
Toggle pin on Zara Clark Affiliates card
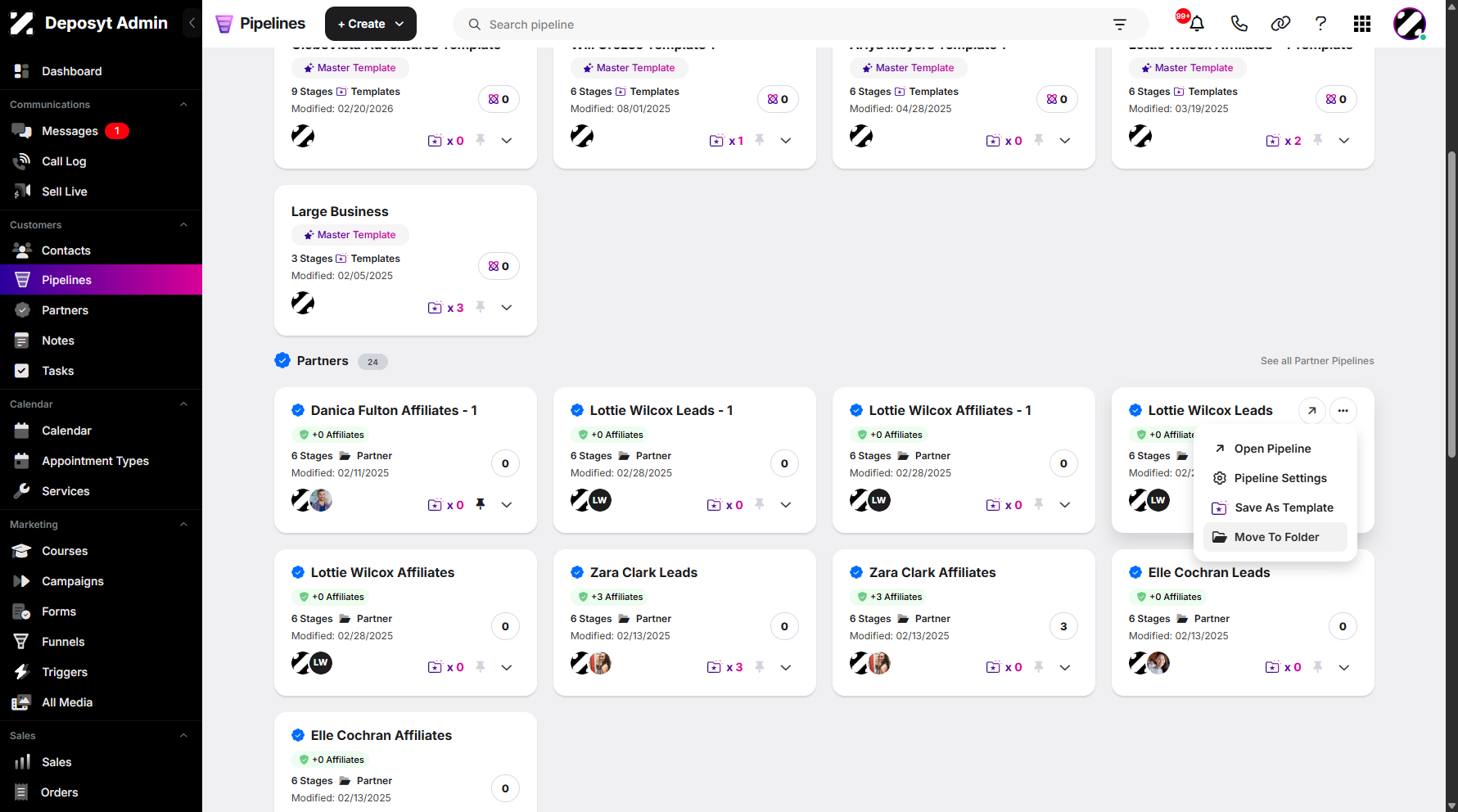point(1039,667)
